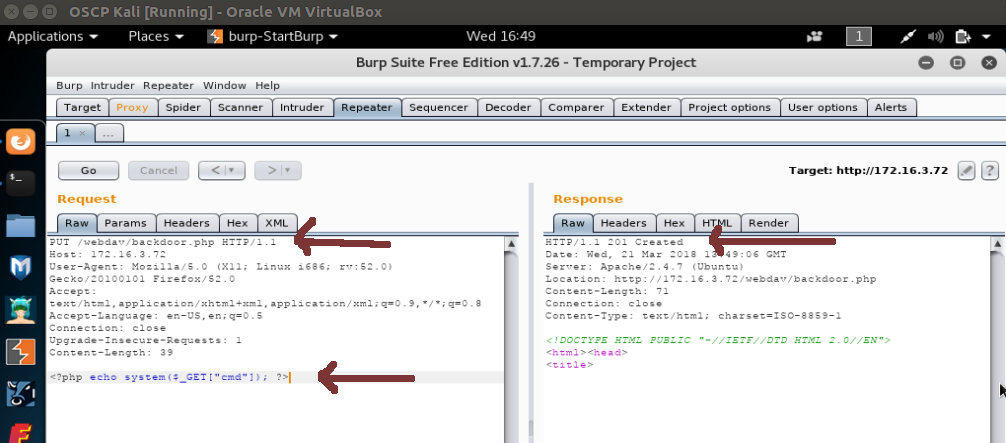This screenshot has width=1006, height=443.
Task: Select the Request Headers tab
Action: [x=187, y=223]
